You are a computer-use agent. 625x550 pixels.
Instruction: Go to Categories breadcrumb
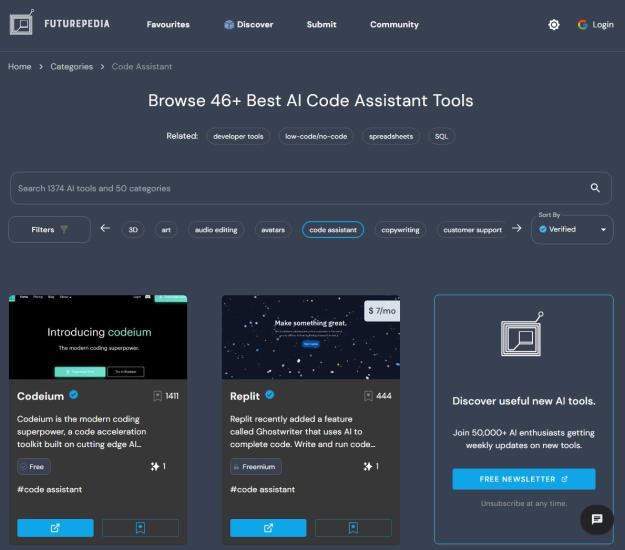click(71, 67)
